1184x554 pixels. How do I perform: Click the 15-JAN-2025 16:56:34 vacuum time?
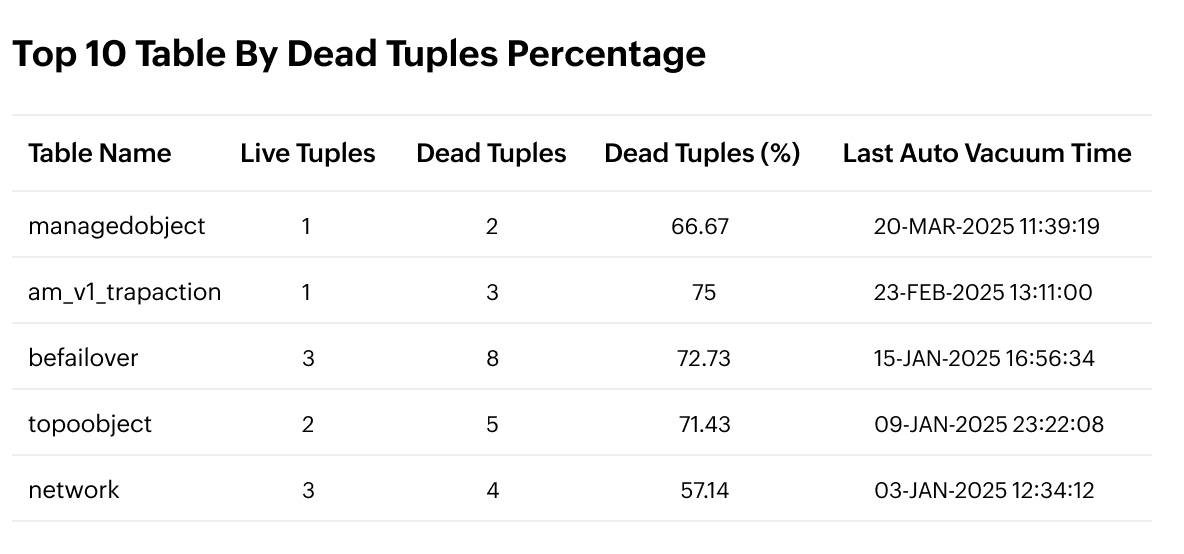point(984,358)
